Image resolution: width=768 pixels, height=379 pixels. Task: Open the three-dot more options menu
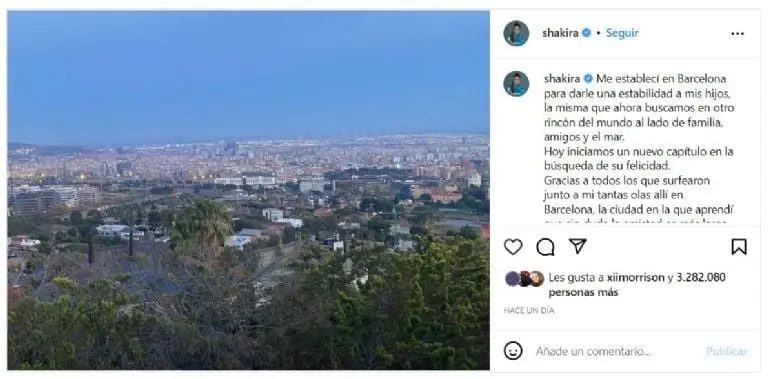pyautogui.click(x=737, y=34)
